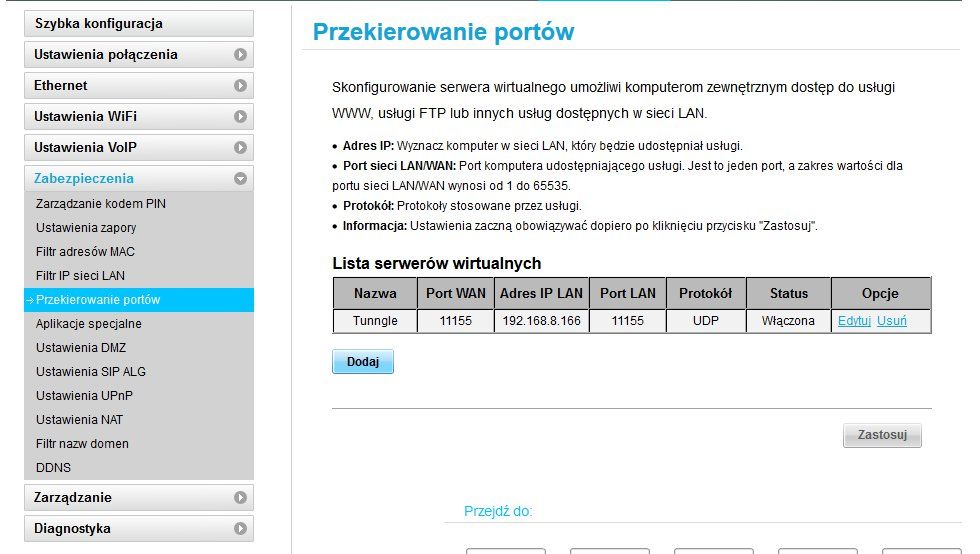Expand Zarządzanie section arrow

tap(240, 498)
